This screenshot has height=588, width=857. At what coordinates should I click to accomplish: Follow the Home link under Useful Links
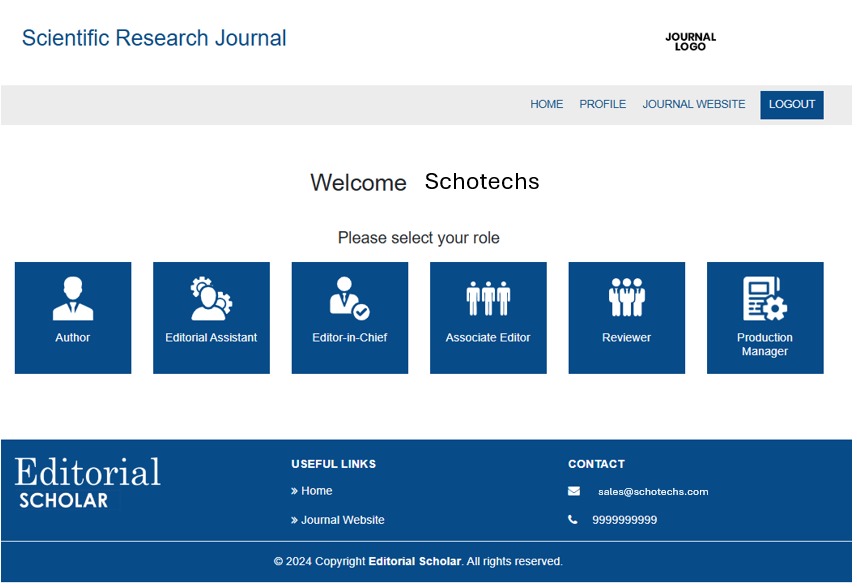316,491
